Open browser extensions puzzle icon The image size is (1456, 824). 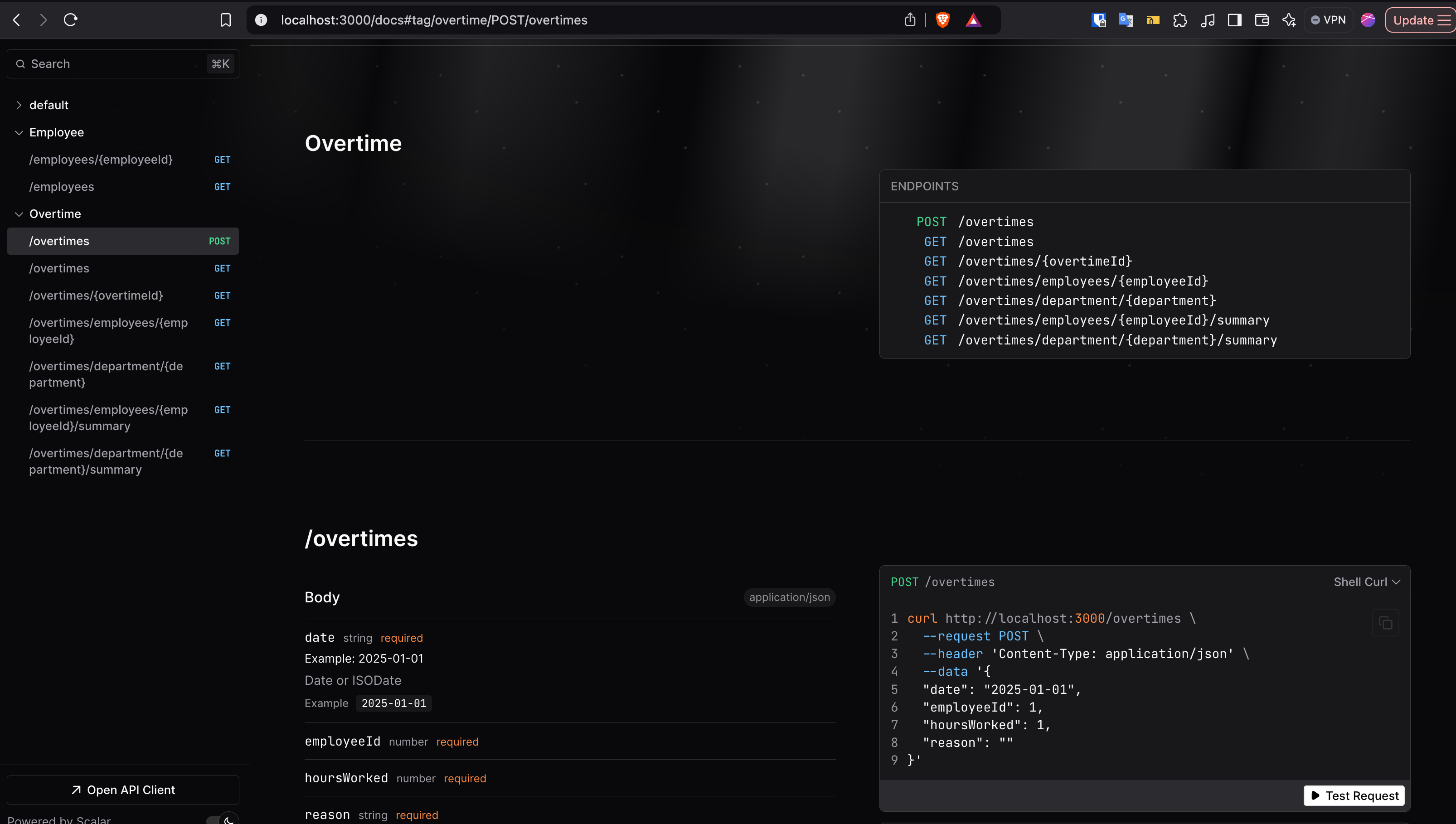[x=1180, y=20]
